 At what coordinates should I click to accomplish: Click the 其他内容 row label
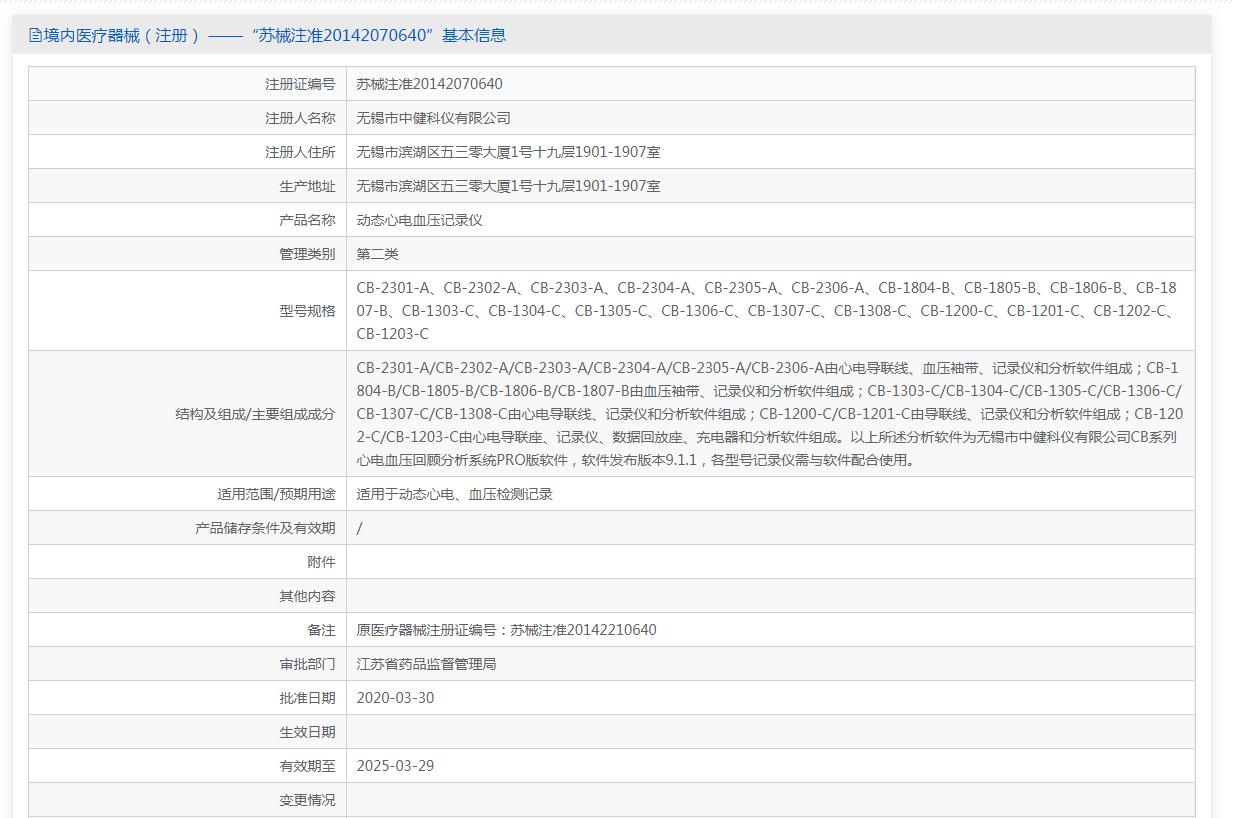click(x=307, y=596)
